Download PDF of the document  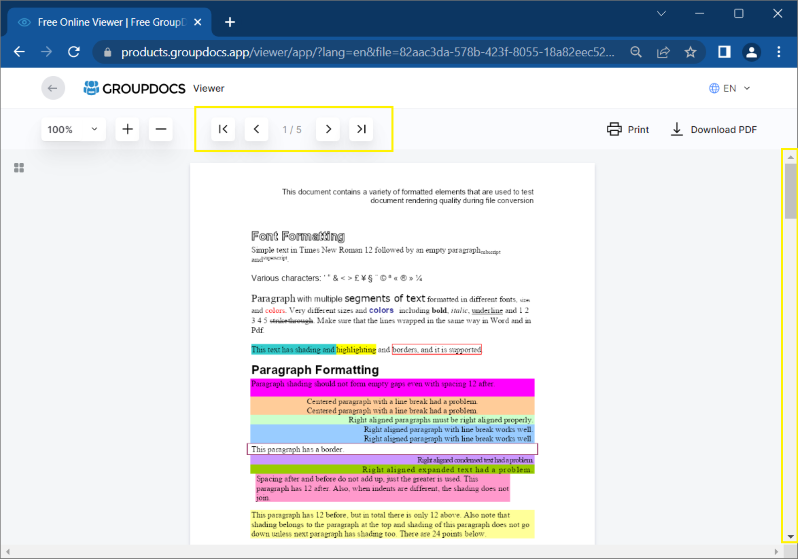pyautogui.click(x=714, y=129)
